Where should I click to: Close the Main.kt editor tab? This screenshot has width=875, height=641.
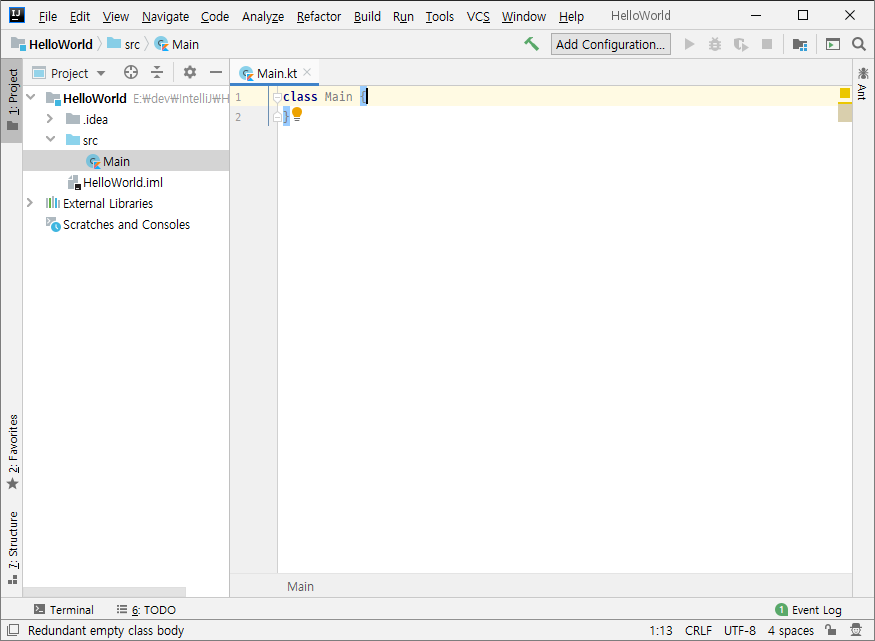(307, 73)
